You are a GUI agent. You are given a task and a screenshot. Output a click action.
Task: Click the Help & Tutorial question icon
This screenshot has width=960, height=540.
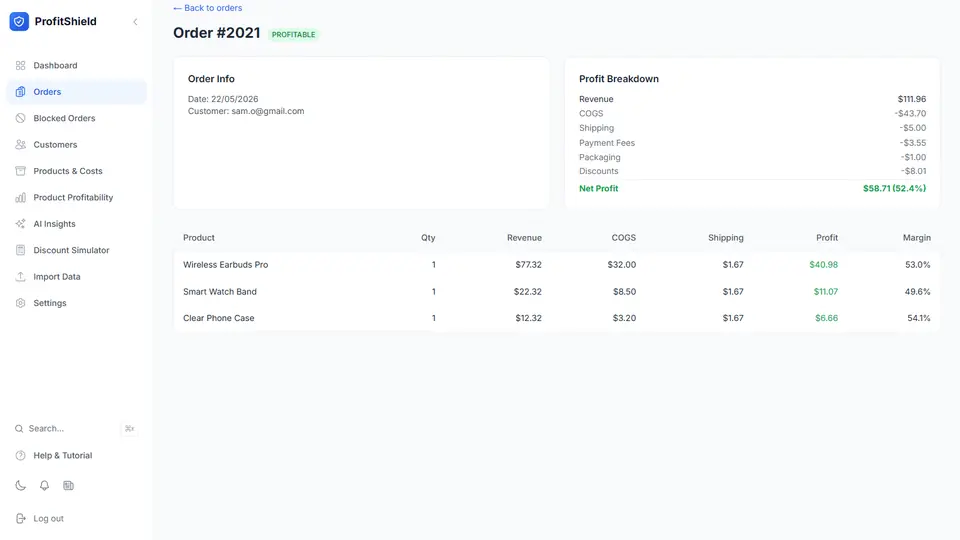(x=20, y=456)
